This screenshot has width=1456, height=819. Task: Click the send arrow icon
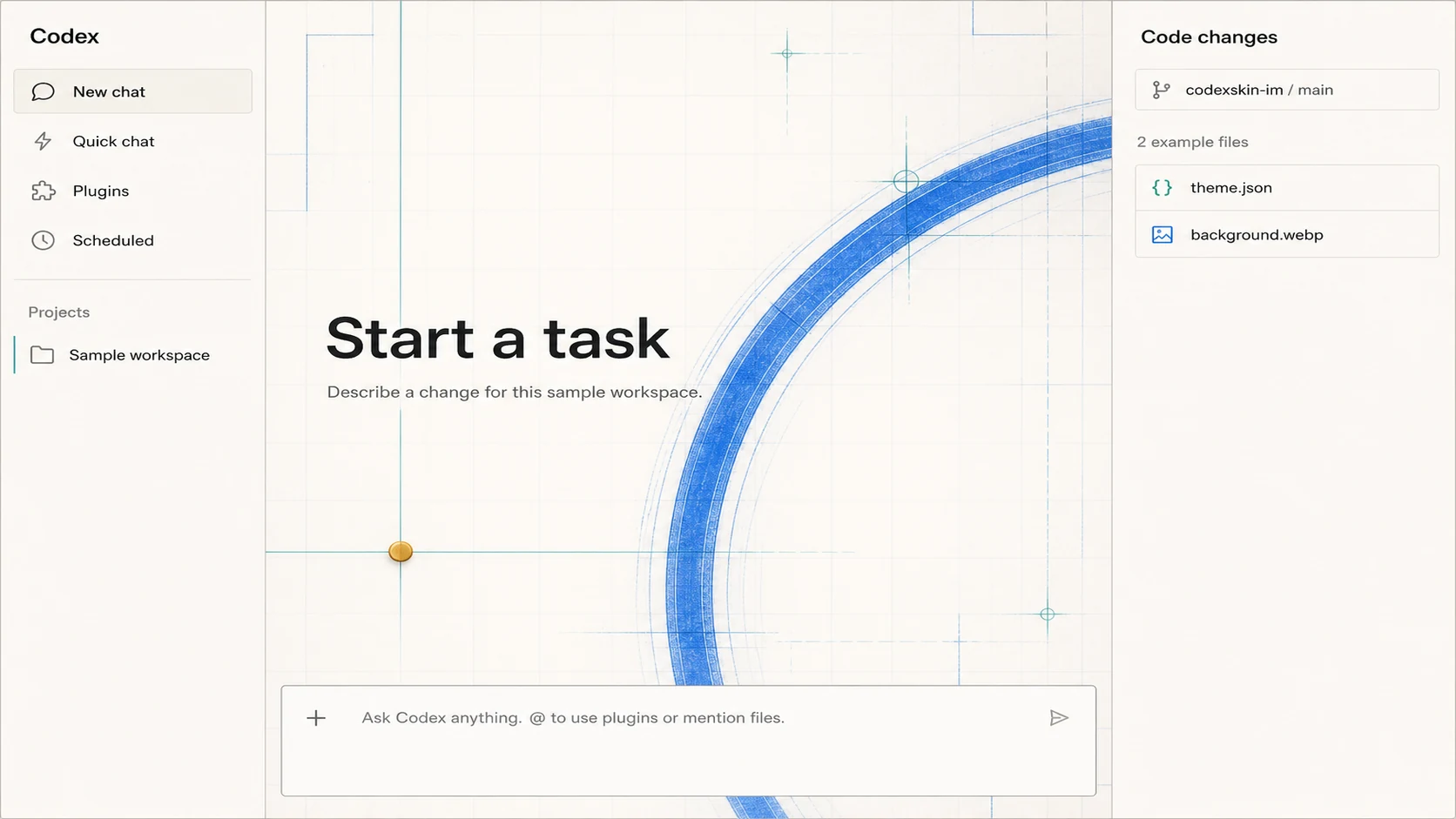1059,718
